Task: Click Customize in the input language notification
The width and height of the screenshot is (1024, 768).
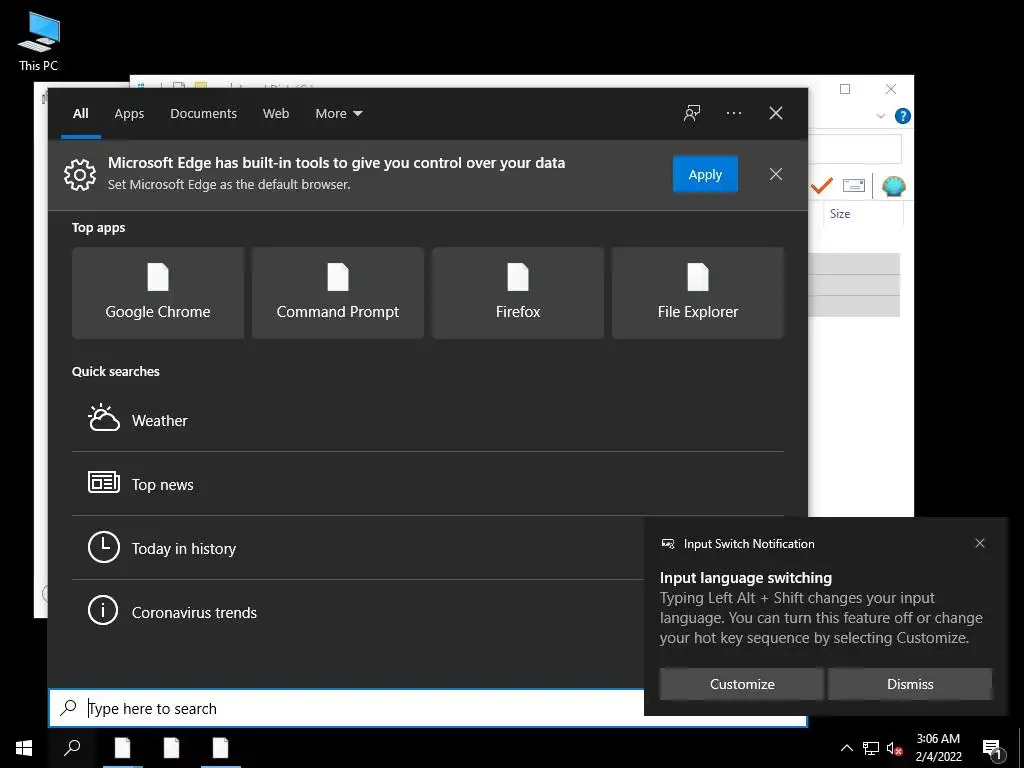Action: (742, 684)
